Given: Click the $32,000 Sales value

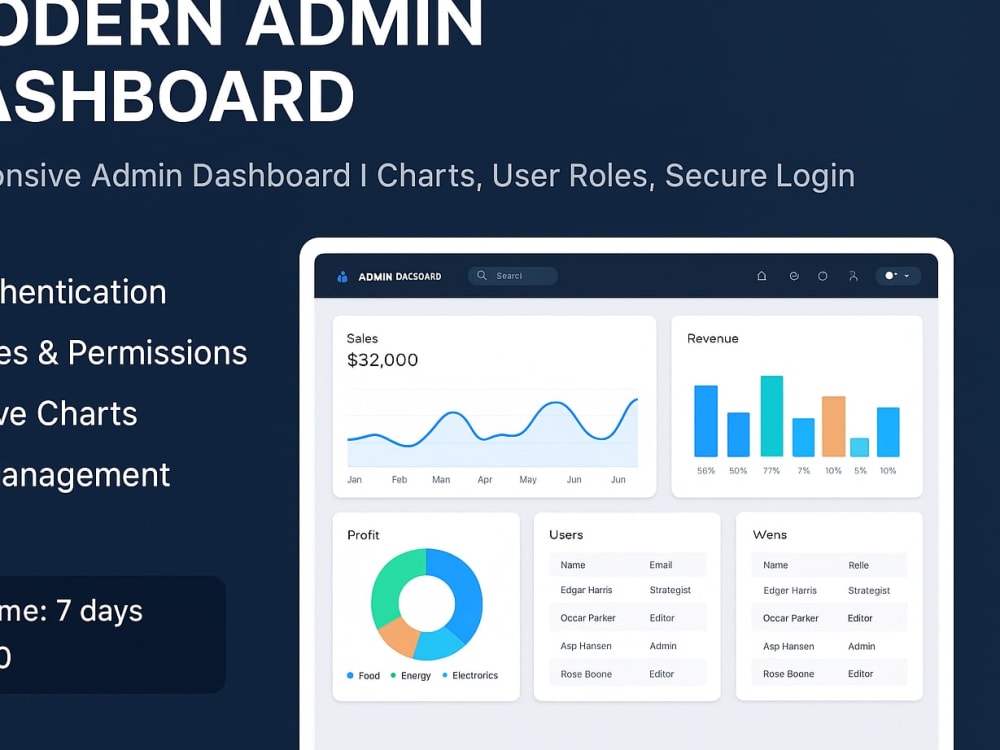Looking at the screenshot, I should tap(382, 360).
